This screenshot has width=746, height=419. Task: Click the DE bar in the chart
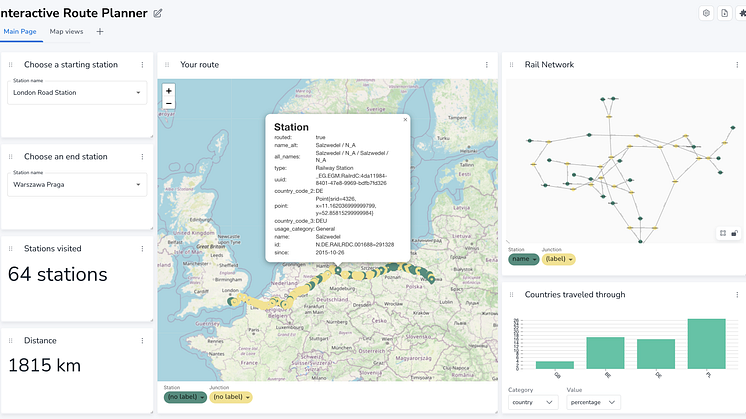[656, 354]
